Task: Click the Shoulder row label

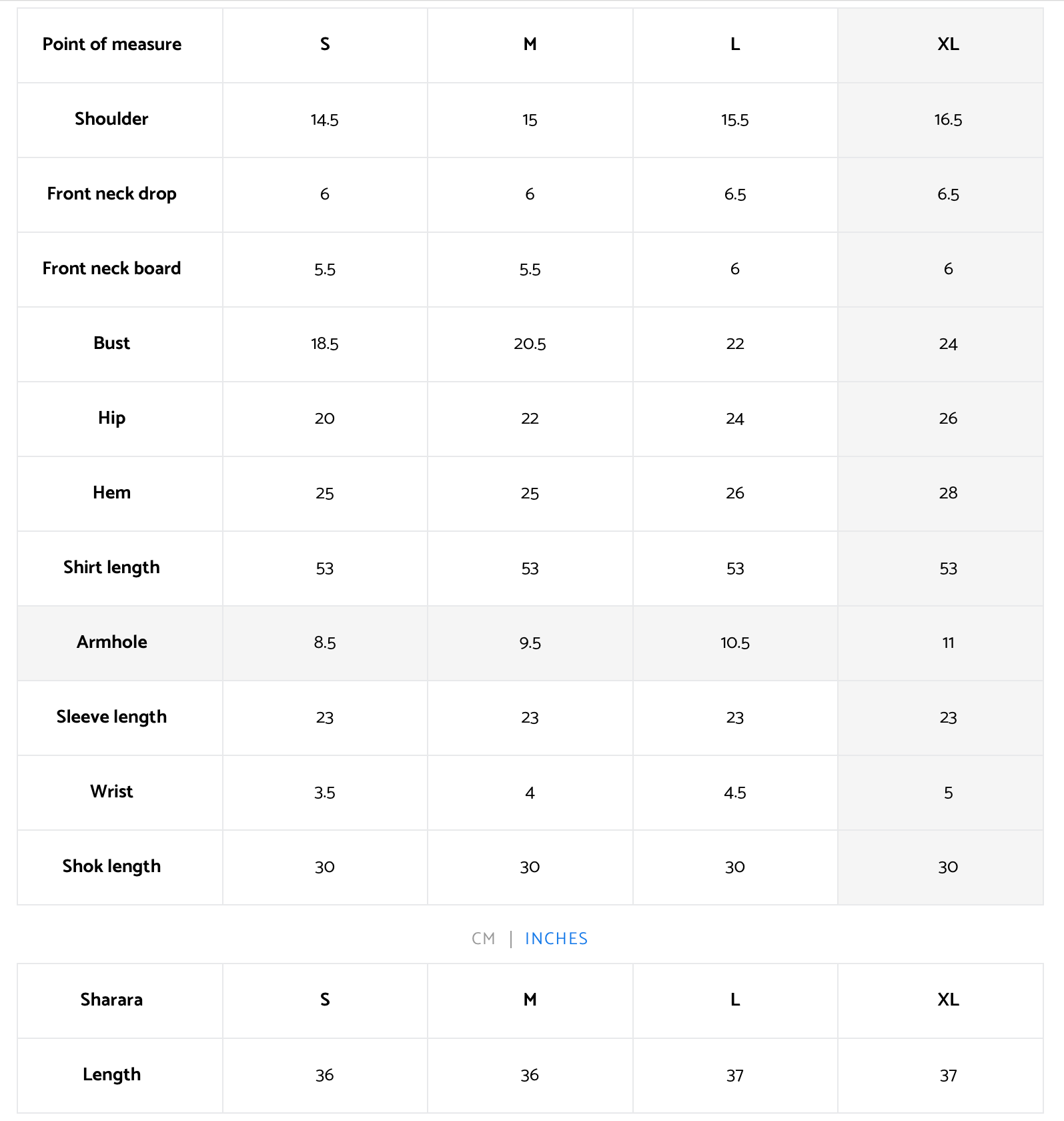Action: point(111,119)
